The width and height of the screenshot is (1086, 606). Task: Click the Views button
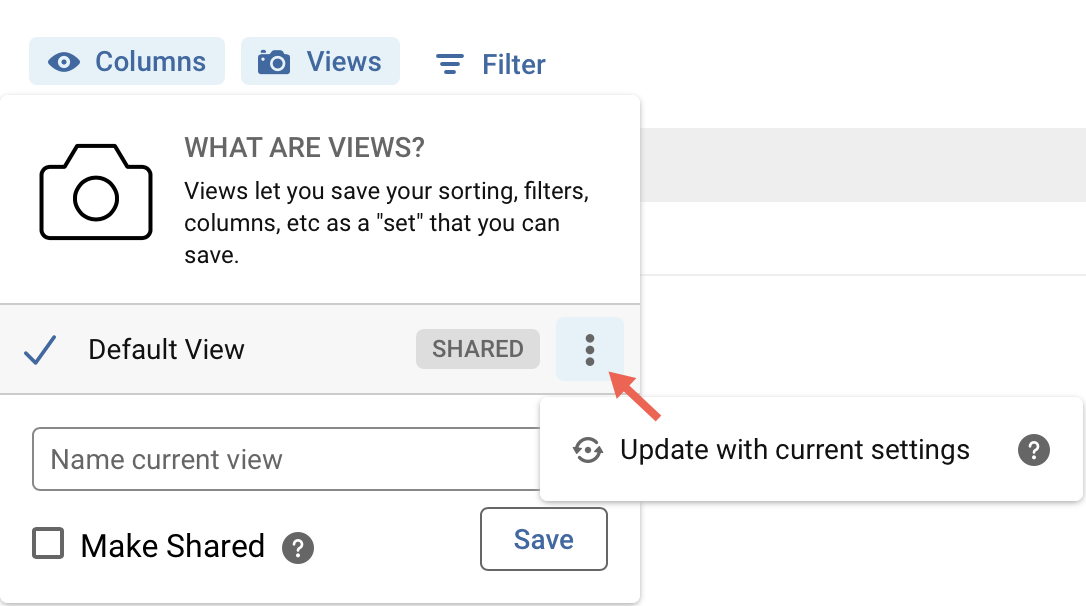pos(320,61)
